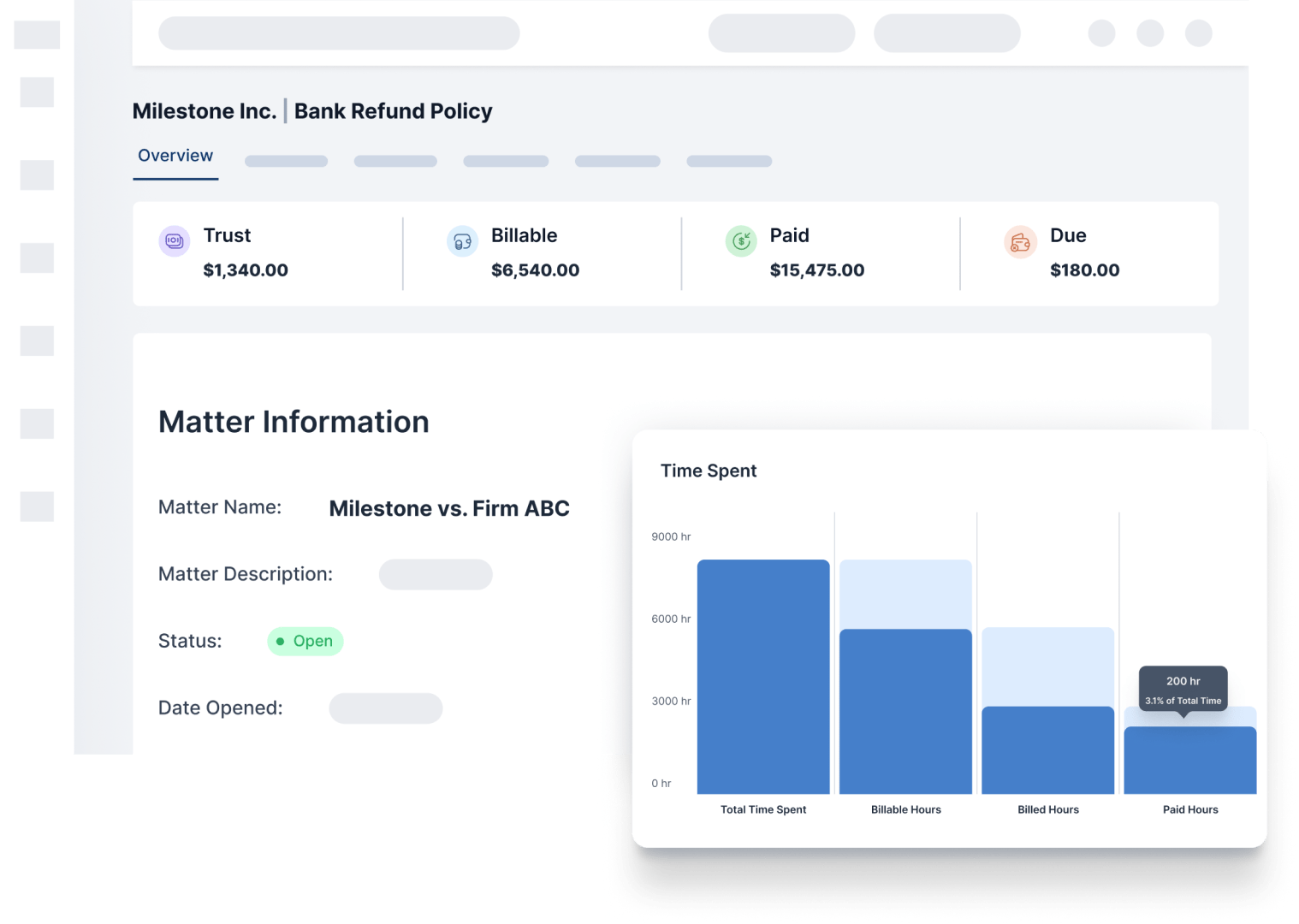Open the Date Opened picker
The height and width of the screenshot is (924, 1299).
pos(385,708)
